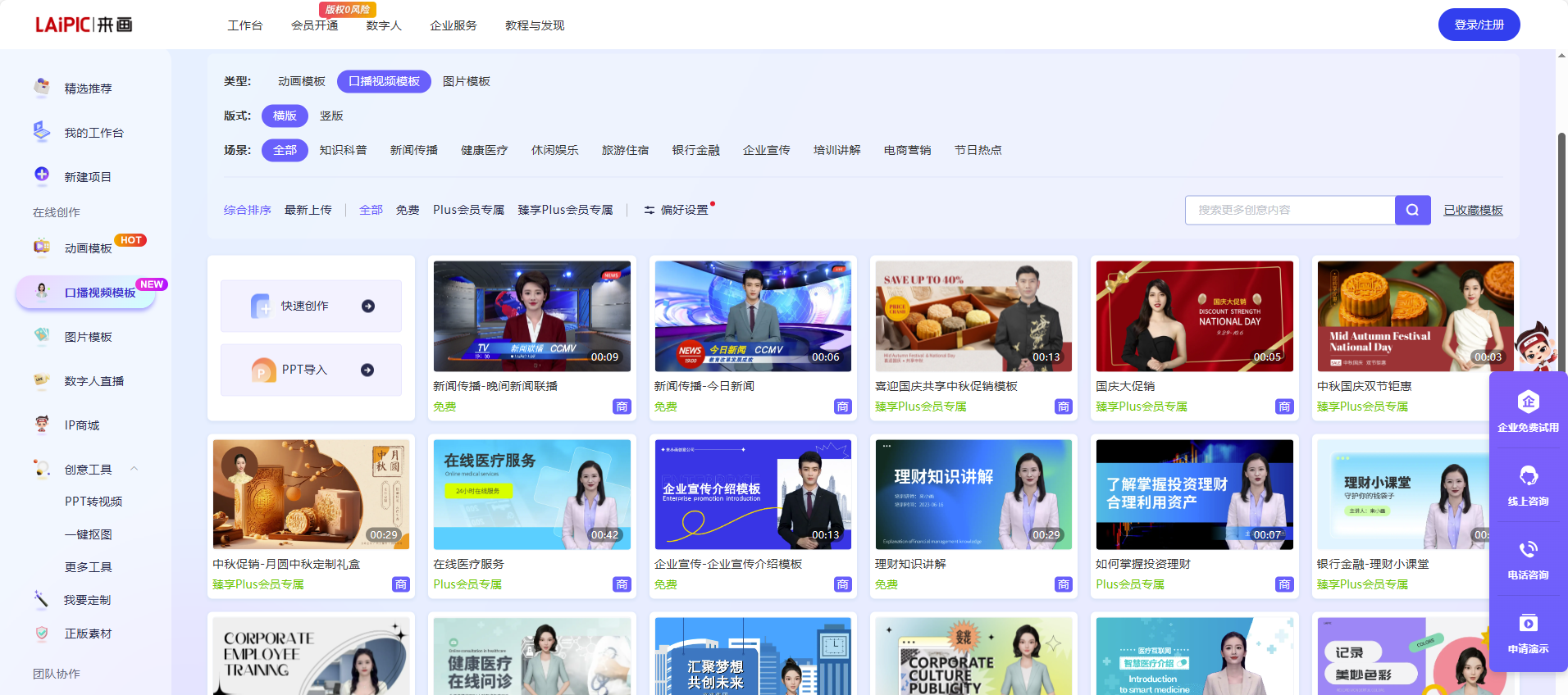Click the 创意工具 sidebar icon
This screenshot has width=1568, height=695.
(42, 468)
